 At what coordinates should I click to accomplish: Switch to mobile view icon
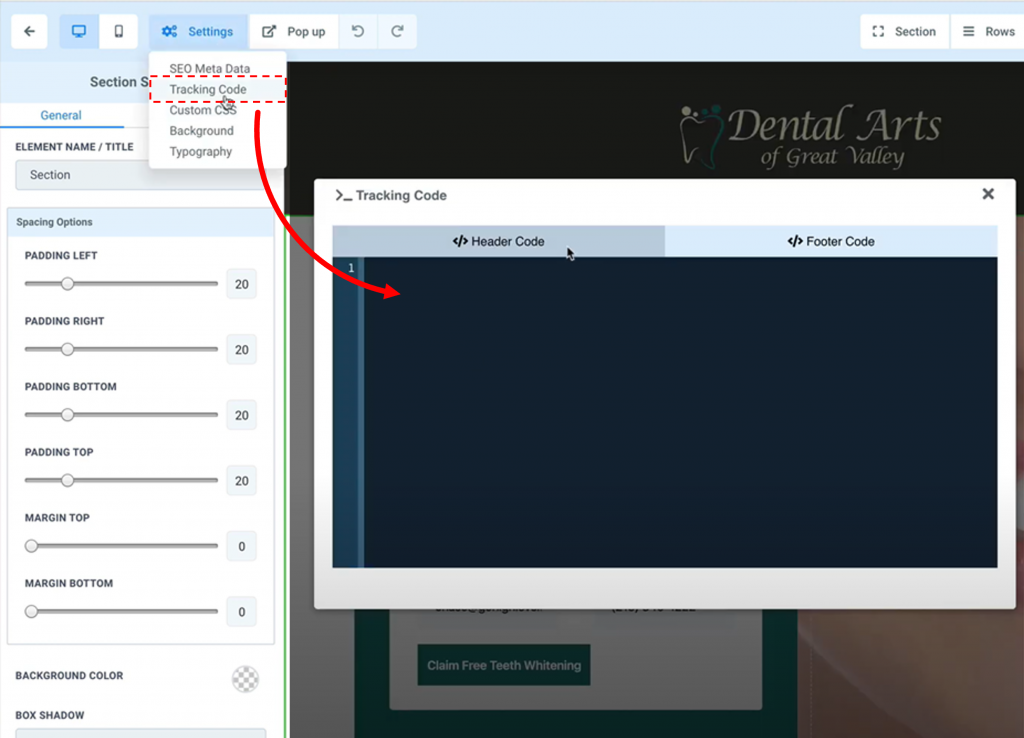[x=118, y=31]
